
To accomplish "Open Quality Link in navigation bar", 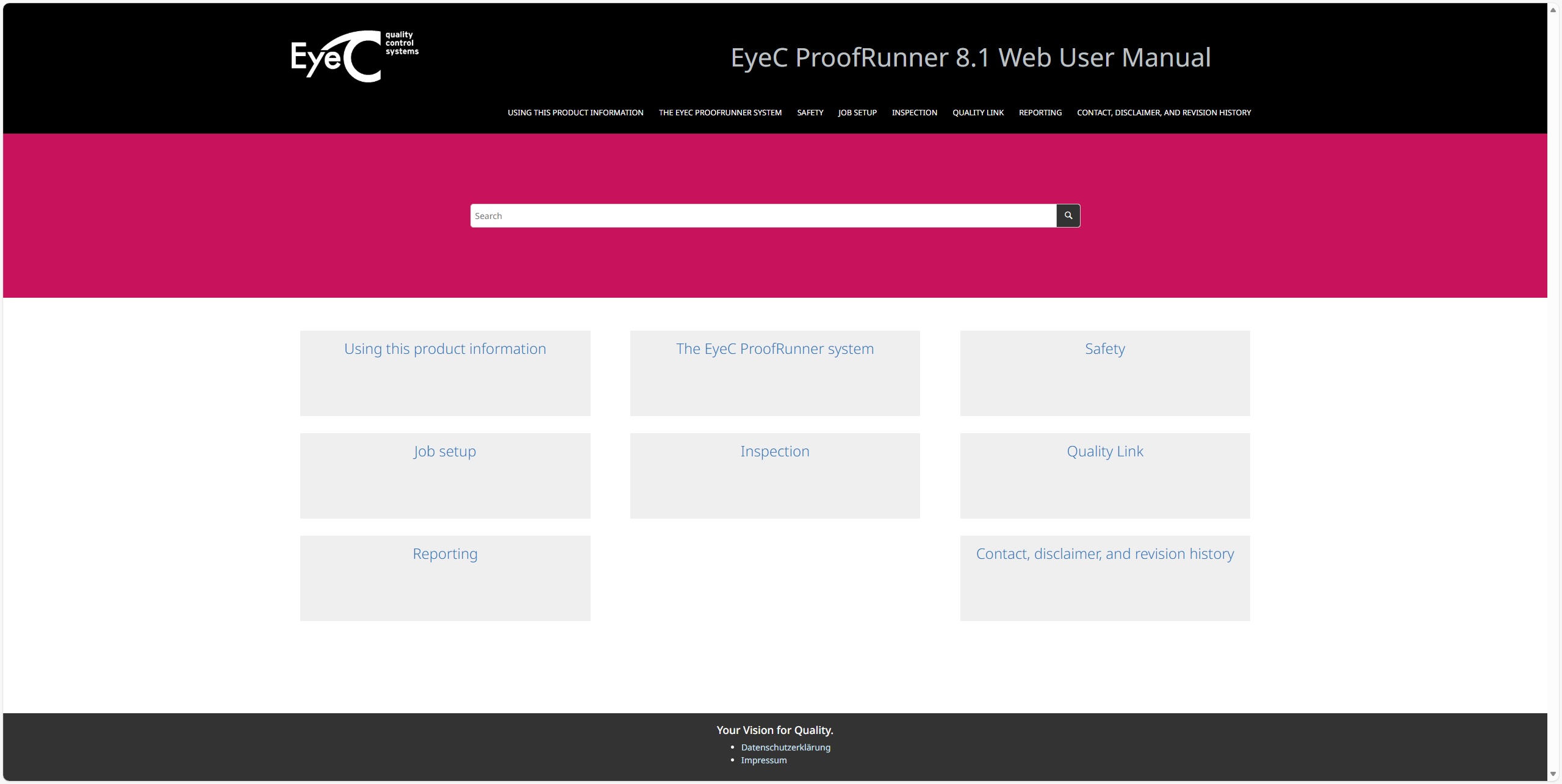I will [977, 113].
